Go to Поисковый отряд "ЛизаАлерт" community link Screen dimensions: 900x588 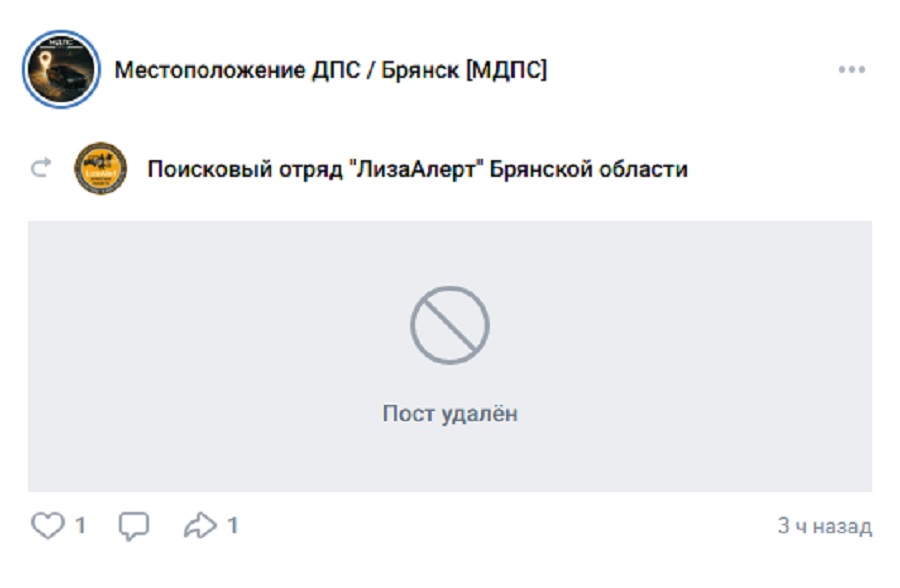(x=417, y=169)
